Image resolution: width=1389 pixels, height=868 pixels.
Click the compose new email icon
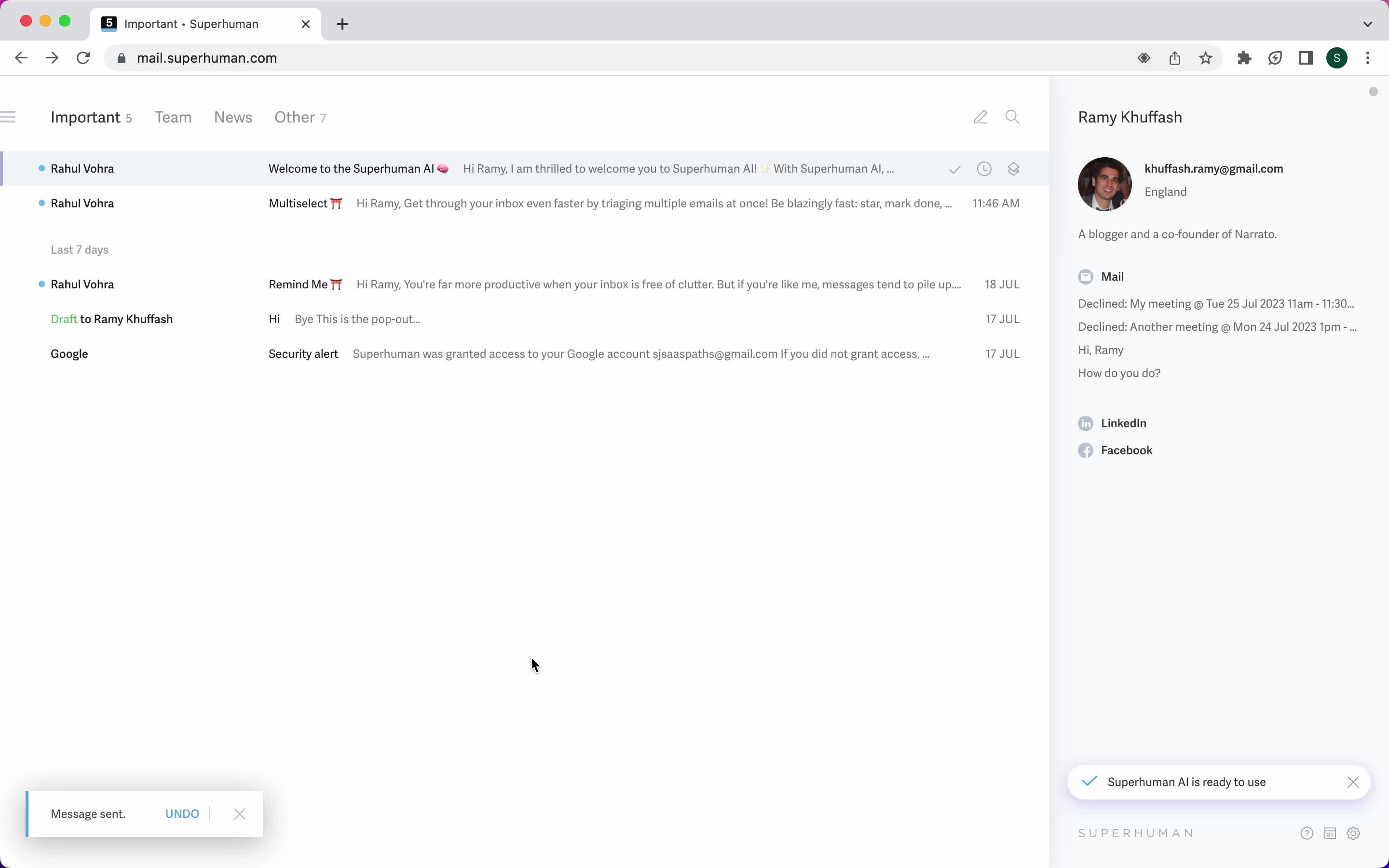click(x=979, y=117)
